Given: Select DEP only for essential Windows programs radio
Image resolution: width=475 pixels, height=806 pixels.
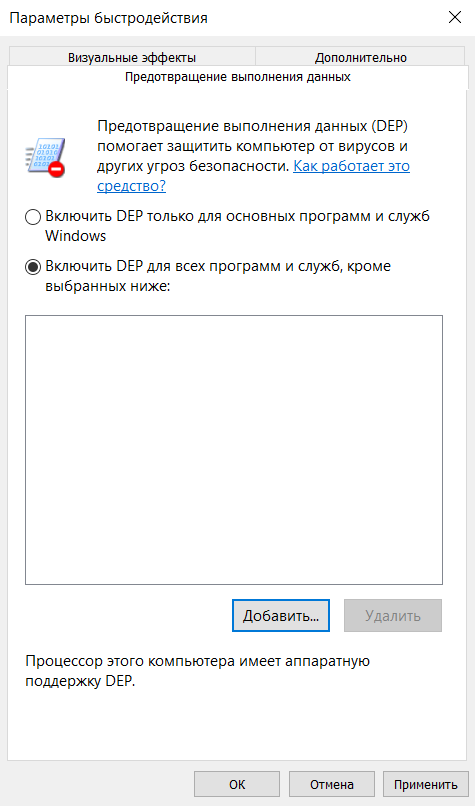Looking at the screenshot, I should 33,217.
